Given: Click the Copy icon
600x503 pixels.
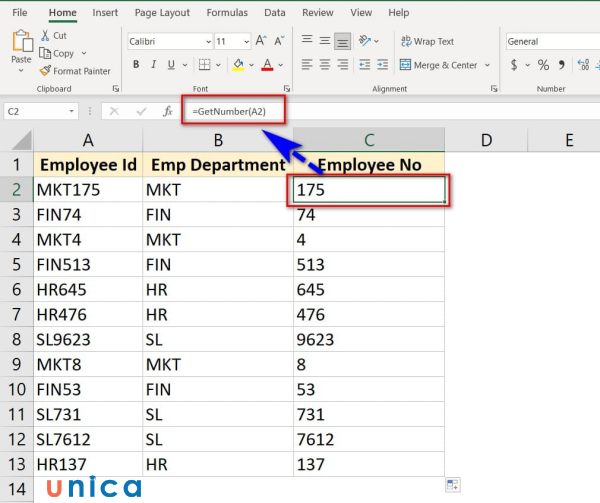Looking at the screenshot, I should click(x=45, y=53).
